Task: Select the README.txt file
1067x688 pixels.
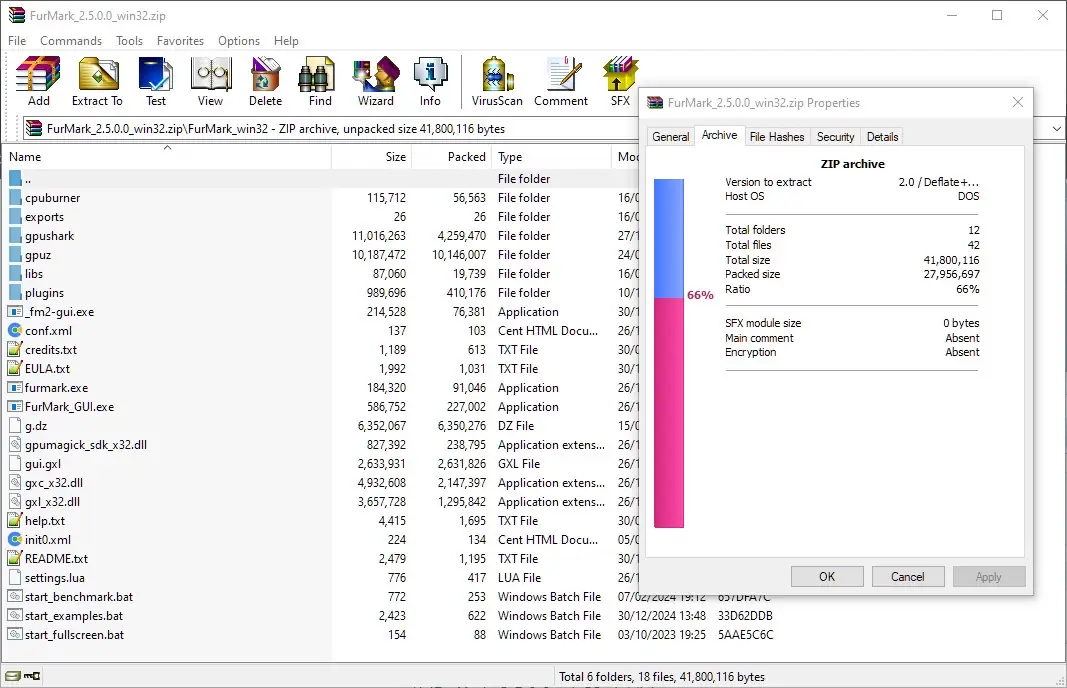Action: pos(321,559)
